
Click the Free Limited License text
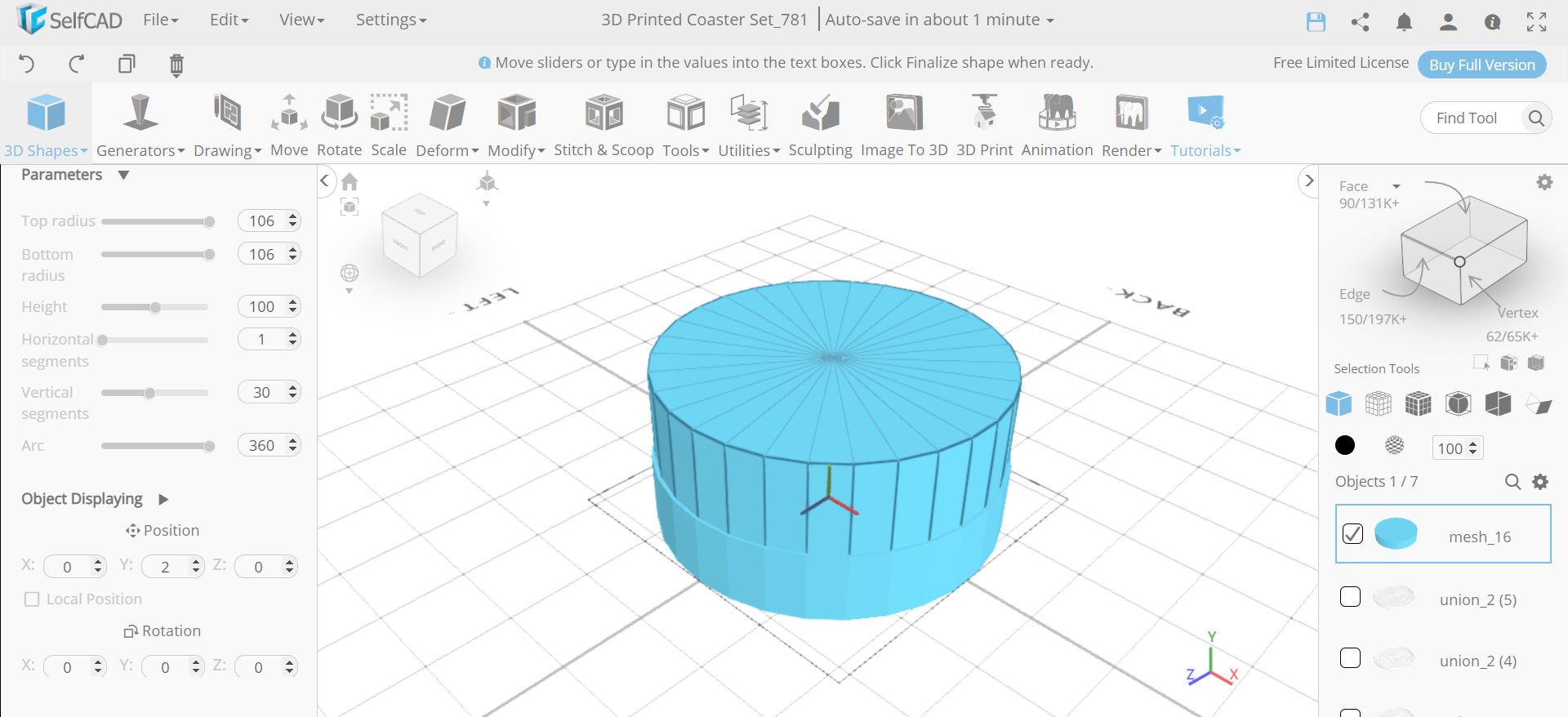pyautogui.click(x=1341, y=63)
